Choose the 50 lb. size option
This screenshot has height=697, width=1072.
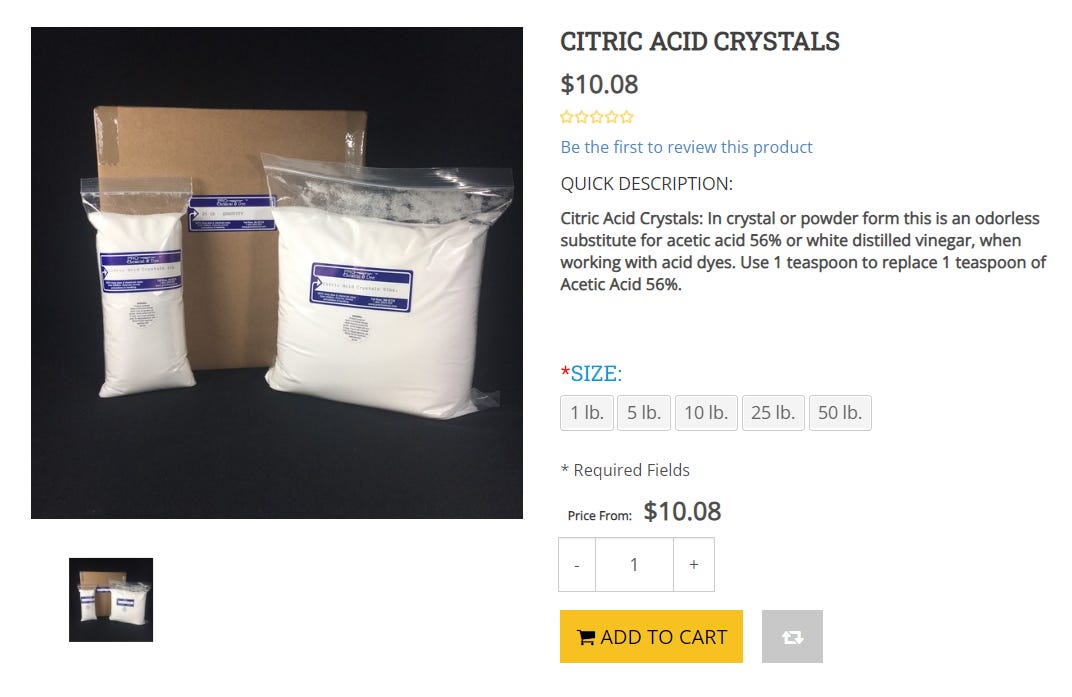click(840, 413)
